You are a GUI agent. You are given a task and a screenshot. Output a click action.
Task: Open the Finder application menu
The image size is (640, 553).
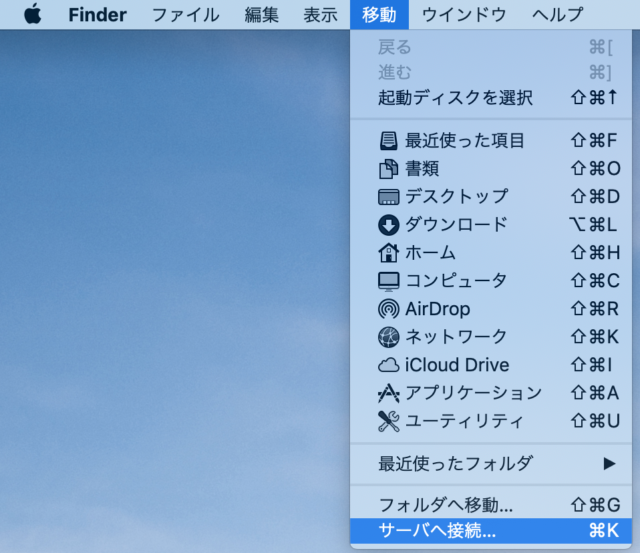pos(97,15)
